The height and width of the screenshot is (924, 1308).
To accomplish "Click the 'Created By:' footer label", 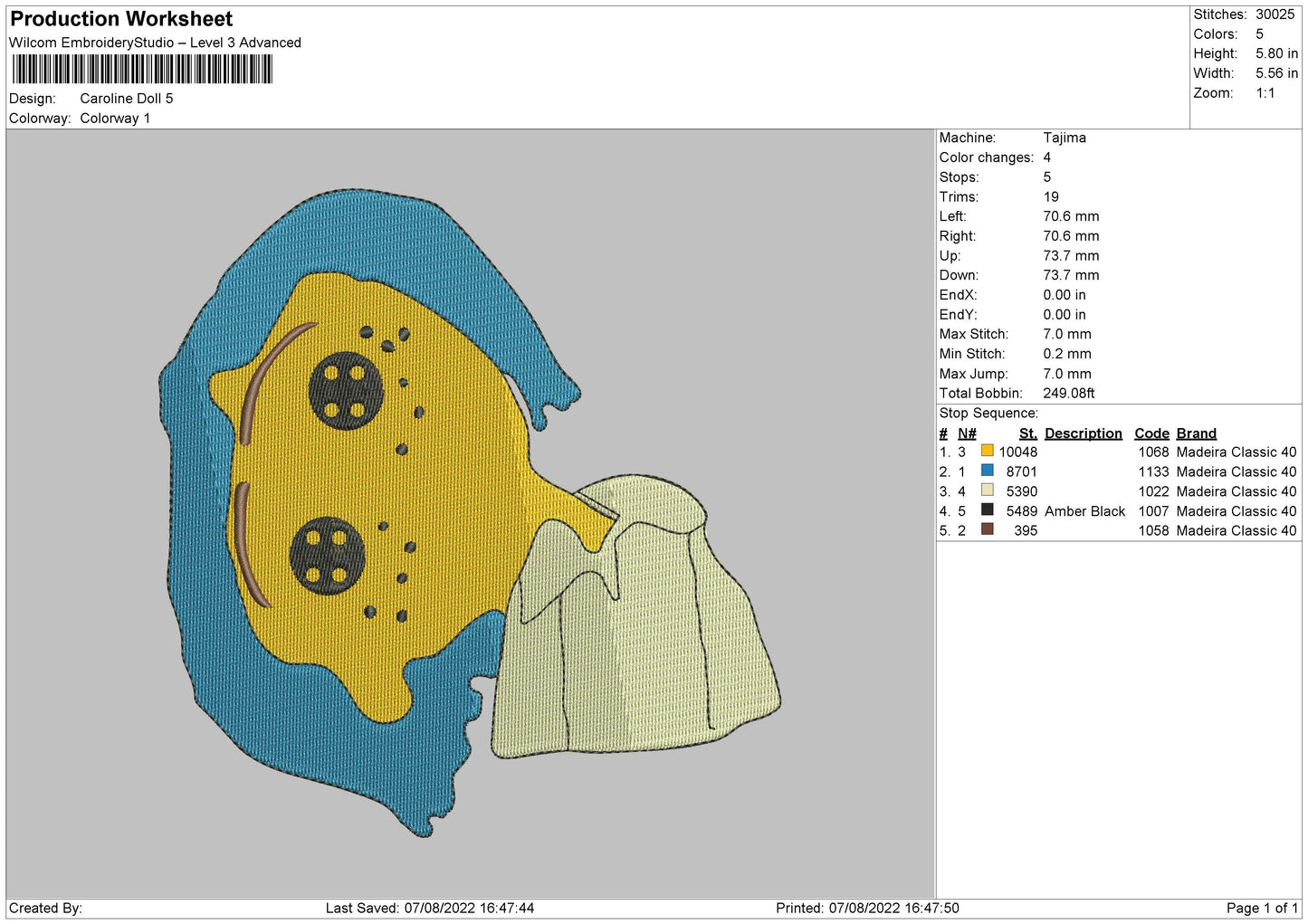I will 45,908.
